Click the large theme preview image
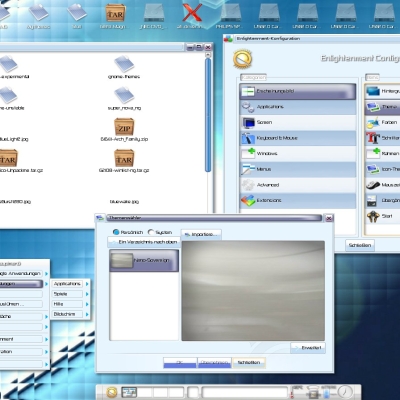This screenshot has height=400, width=400. coord(253,291)
